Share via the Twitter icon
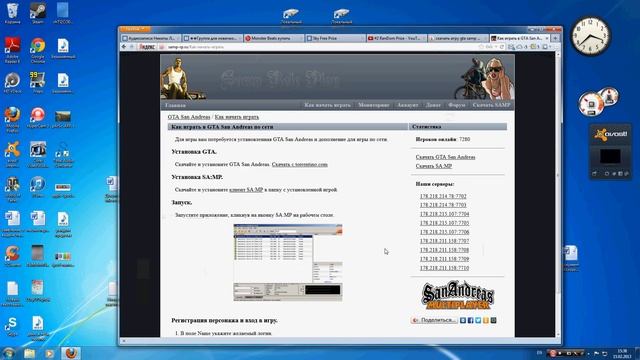640x360 pixels. [478, 320]
